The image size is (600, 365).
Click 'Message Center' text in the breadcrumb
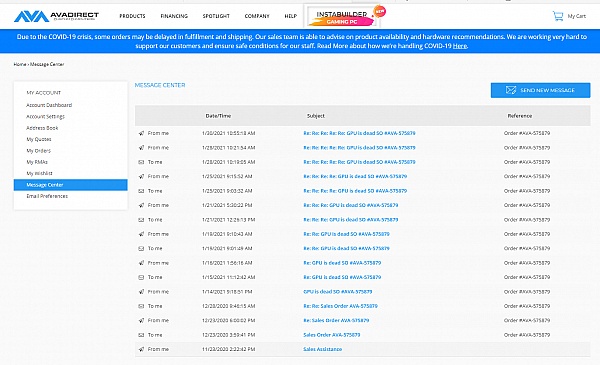[x=47, y=64]
